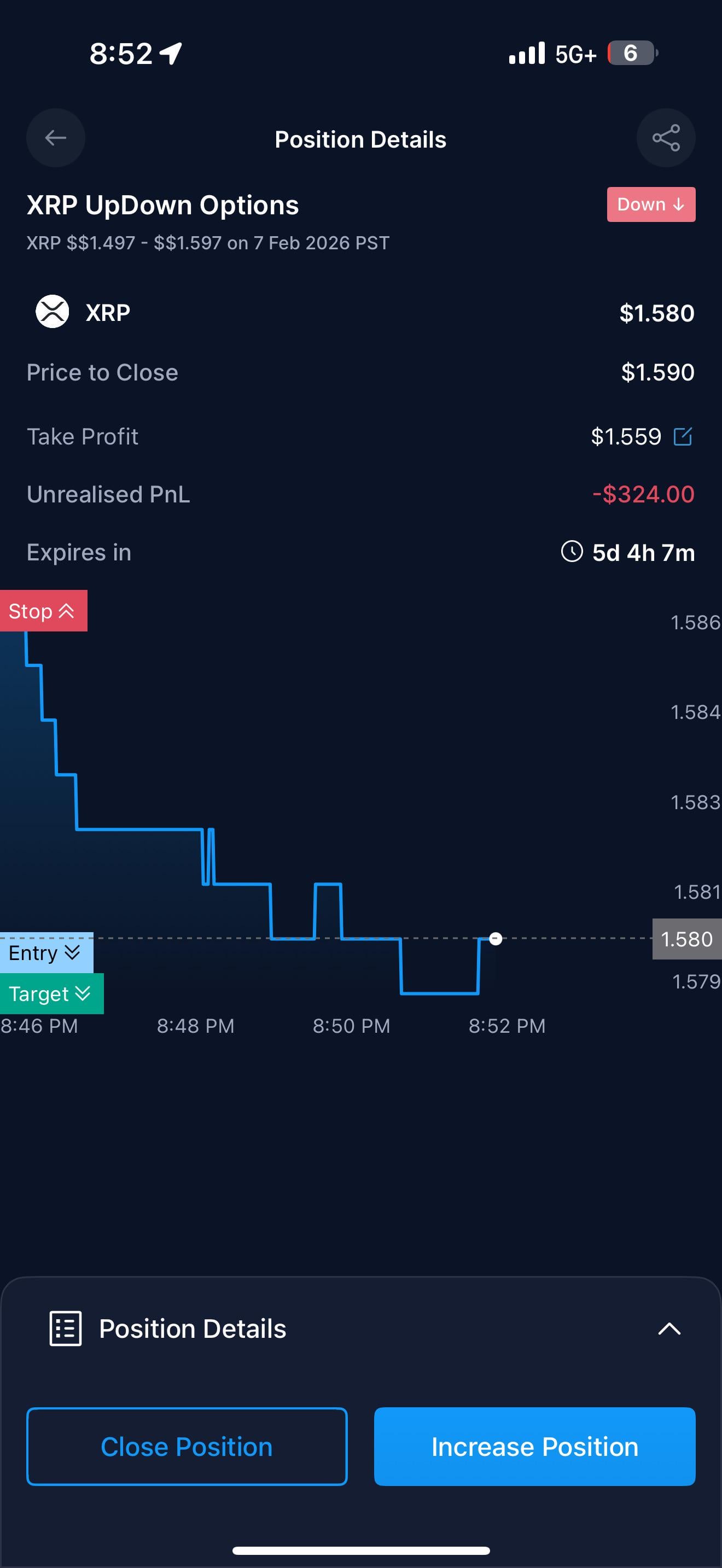Collapse the Position Details chevron
This screenshot has height=1568, width=722.
pos(669,1328)
